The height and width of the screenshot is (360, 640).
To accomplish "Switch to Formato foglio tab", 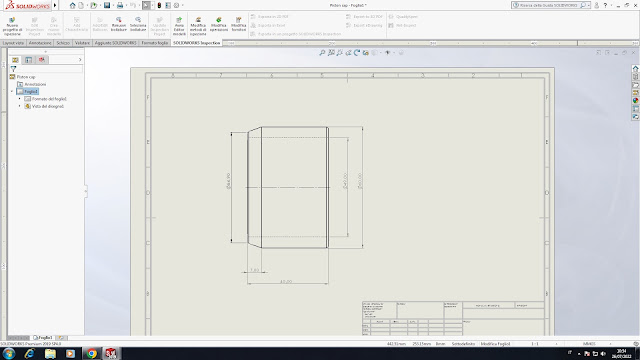I will [x=155, y=43].
